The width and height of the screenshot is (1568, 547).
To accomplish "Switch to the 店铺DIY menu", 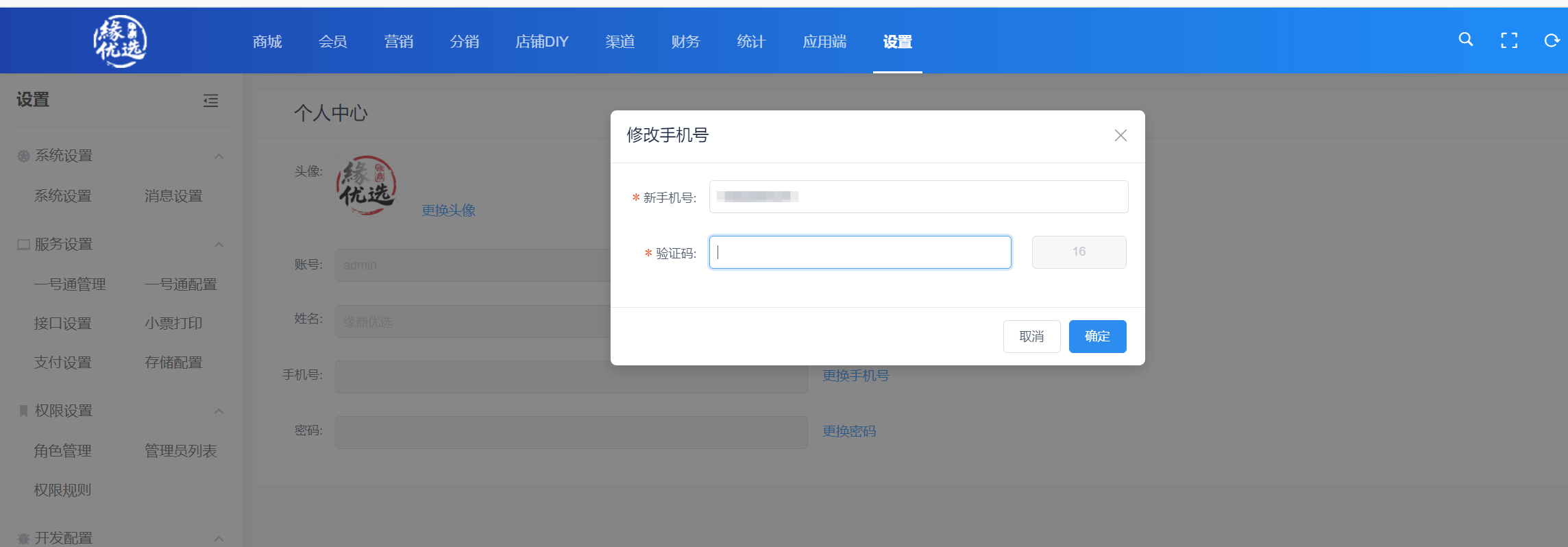I will (x=541, y=42).
